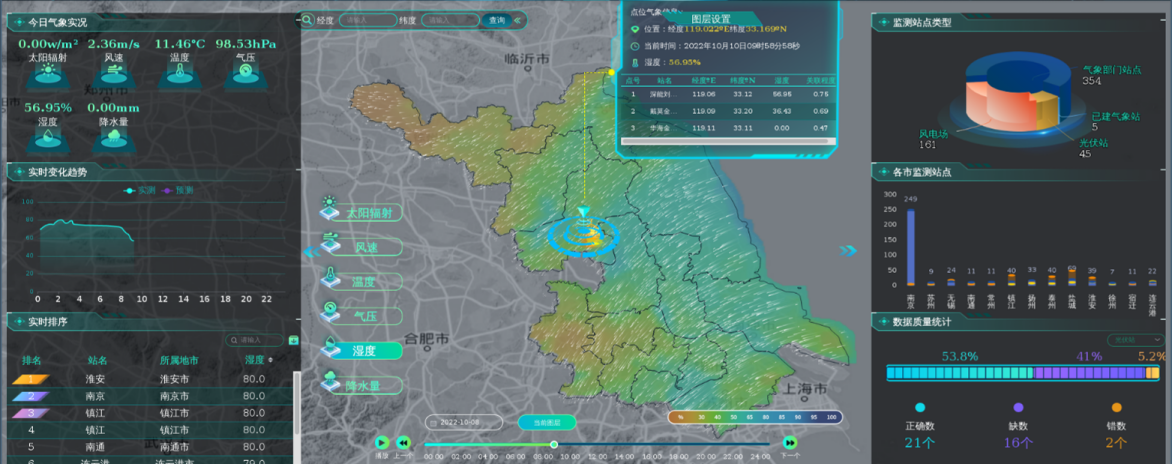Screen dimensions: 1172x464
Task: Advance to next step with 下一个
Action: 790,443
